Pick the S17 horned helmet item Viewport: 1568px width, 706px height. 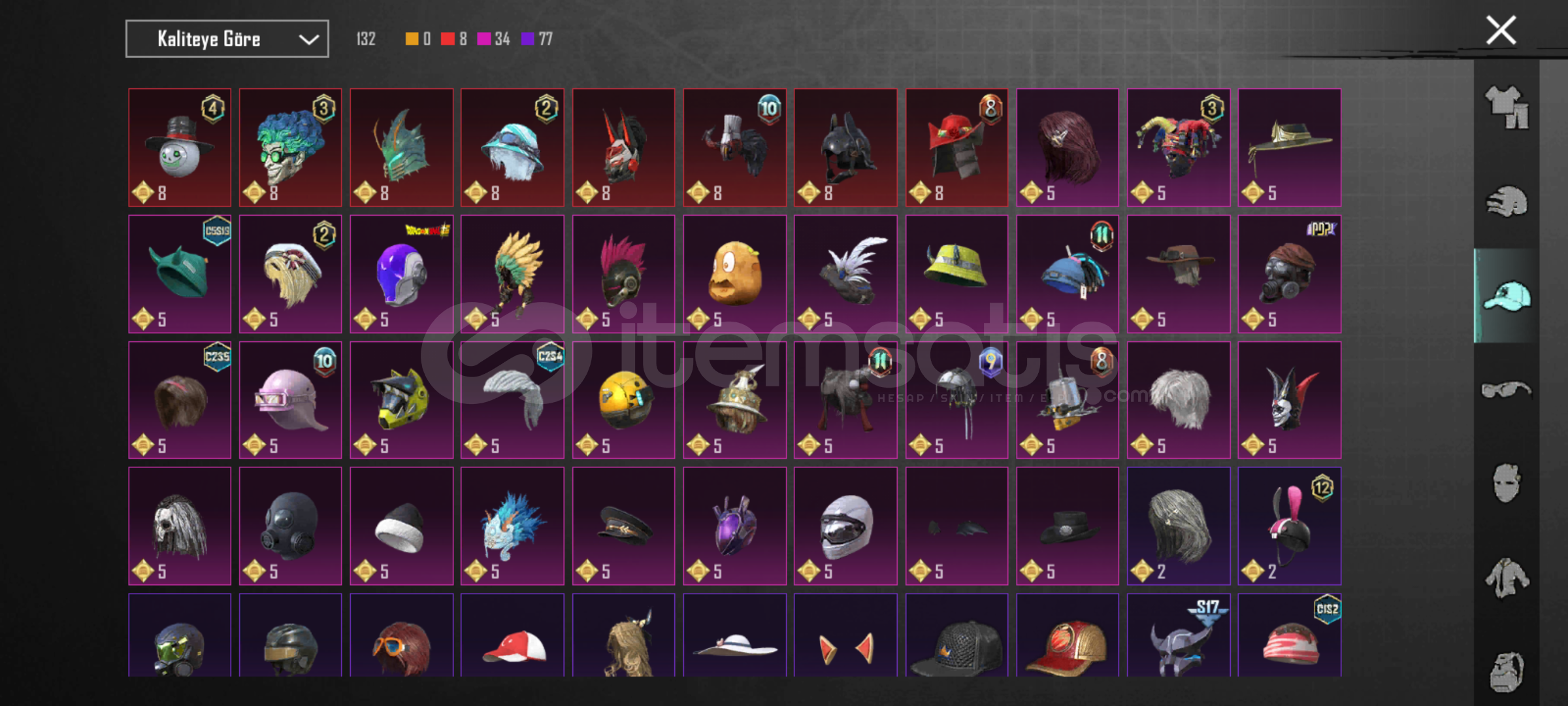coord(1179,635)
